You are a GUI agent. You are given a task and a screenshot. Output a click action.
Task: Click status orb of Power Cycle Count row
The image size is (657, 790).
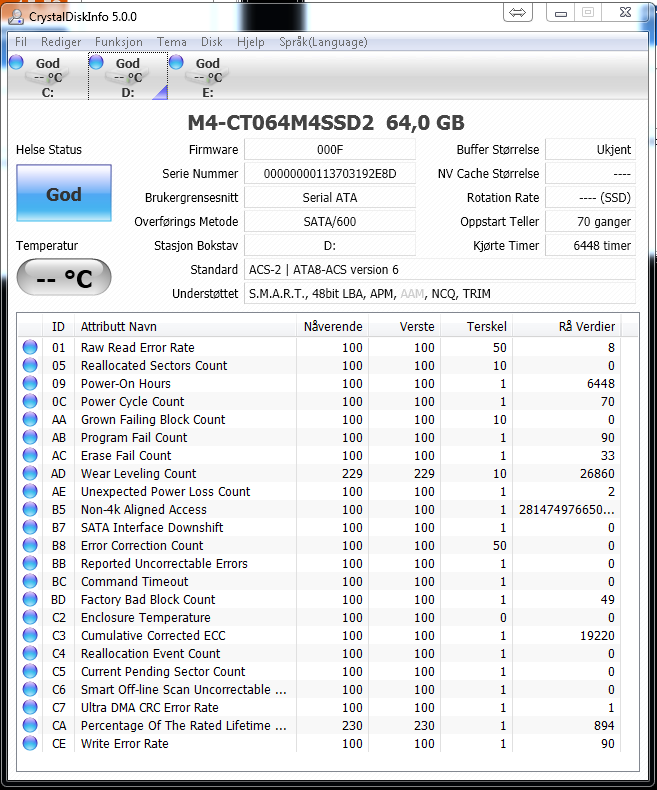[30, 402]
